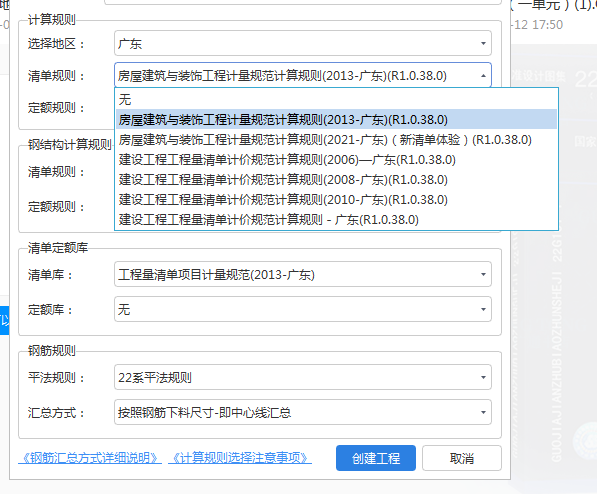Click the 取消 button
The height and width of the screenshot is (494, 597).
coord(462,458)
